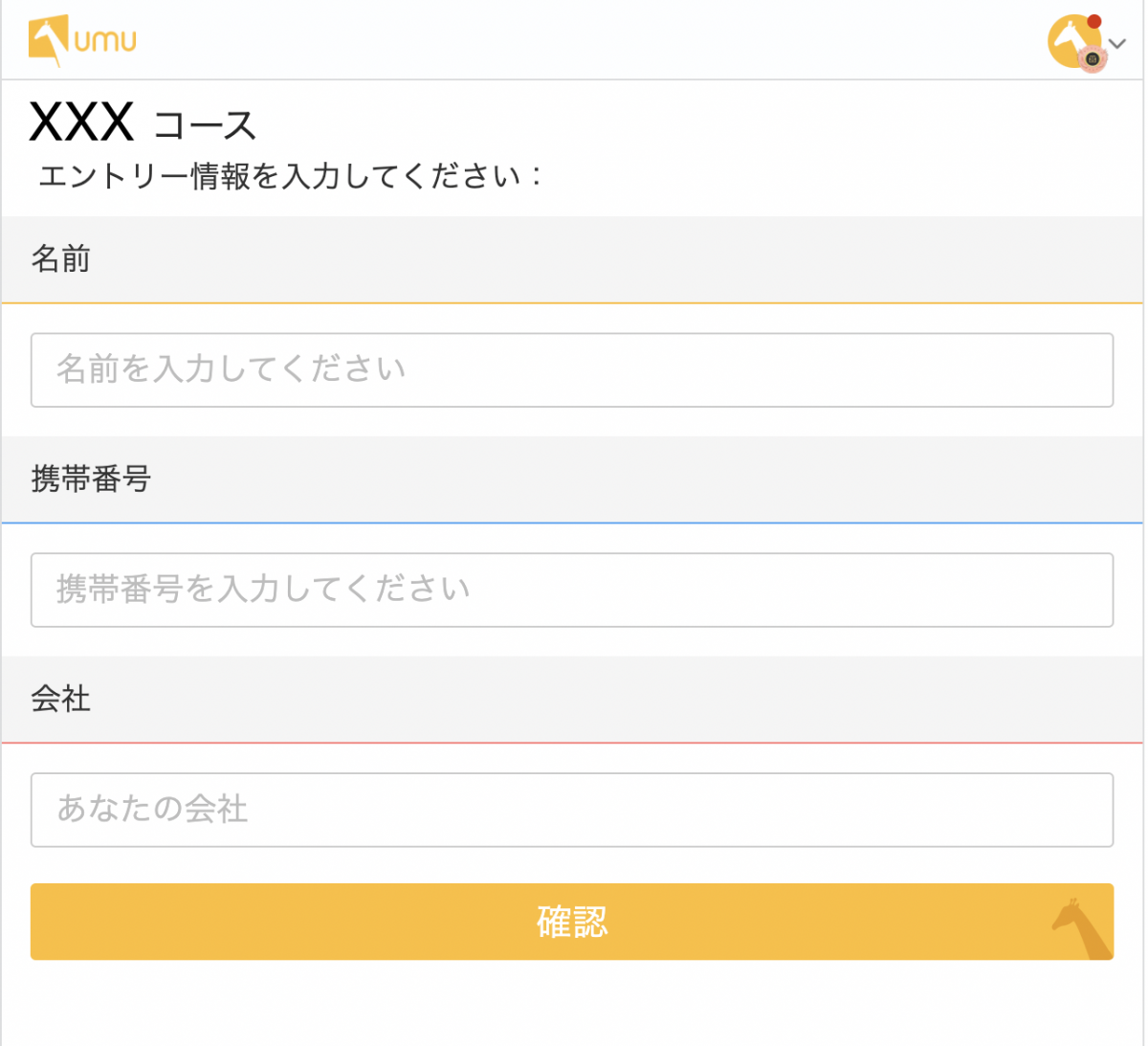Click the 会社 section label
Image resolution: width=1148 pixels, height=1046 pixels.
[x=60, y=699]
